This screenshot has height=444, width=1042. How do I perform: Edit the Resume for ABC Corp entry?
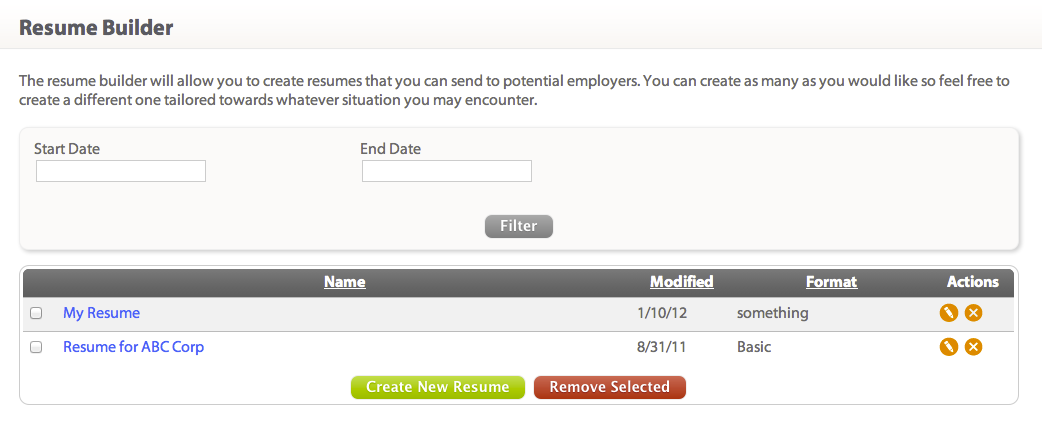(x=949, y=347)
